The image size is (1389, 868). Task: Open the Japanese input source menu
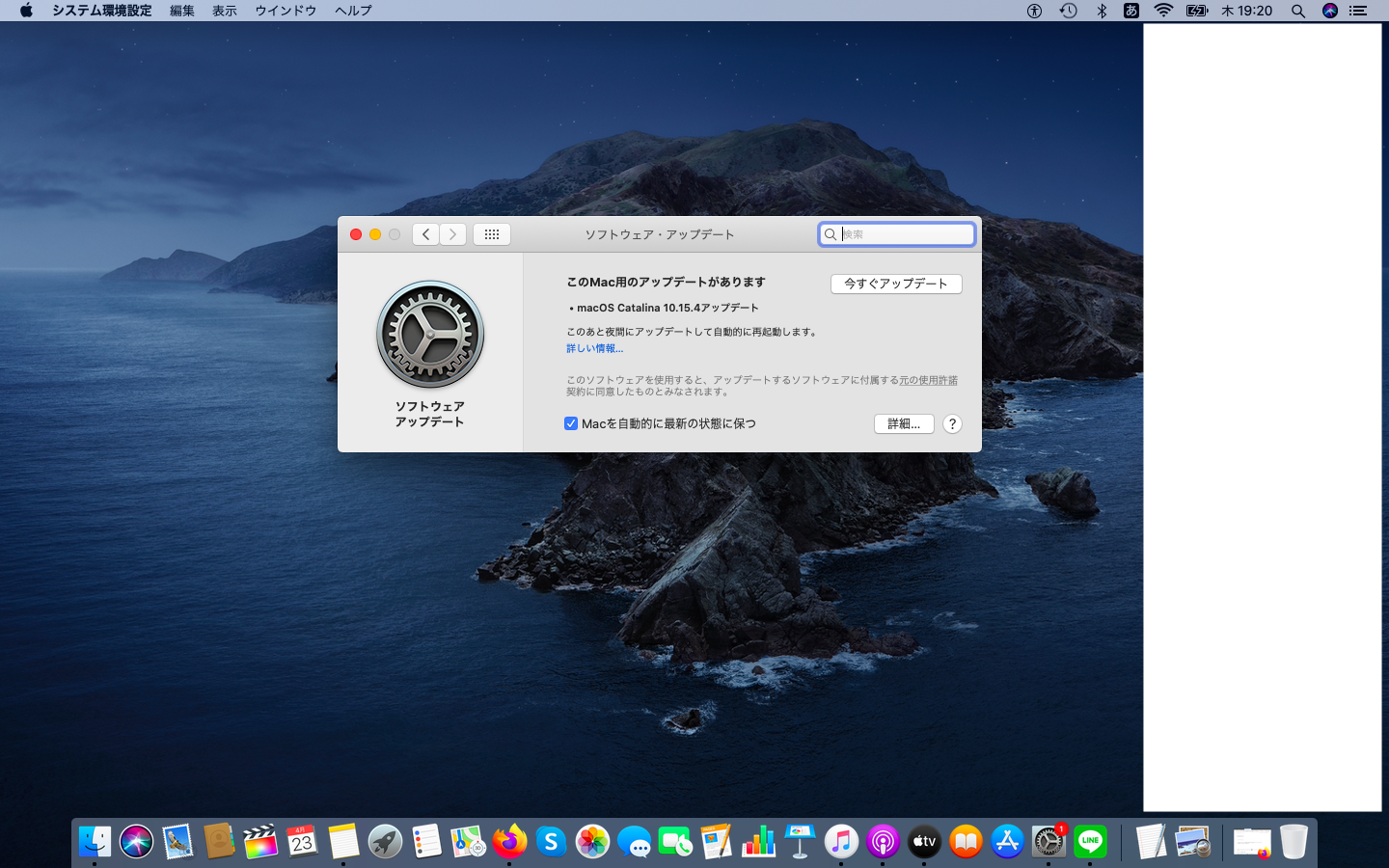click(1131, 11)
